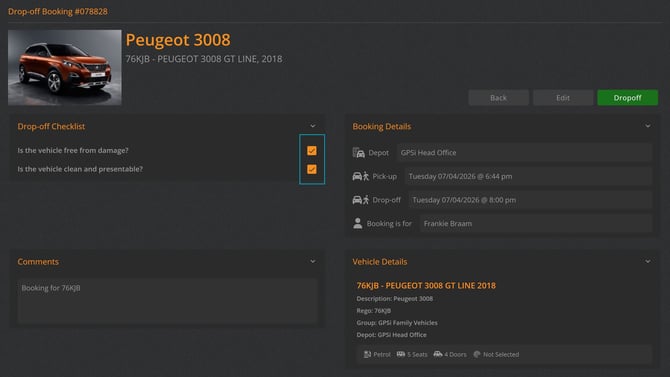Collapse the Comments panel
The width and height of the screenshot is (670, 377).
pyautogui.click(x=313, y=261)
